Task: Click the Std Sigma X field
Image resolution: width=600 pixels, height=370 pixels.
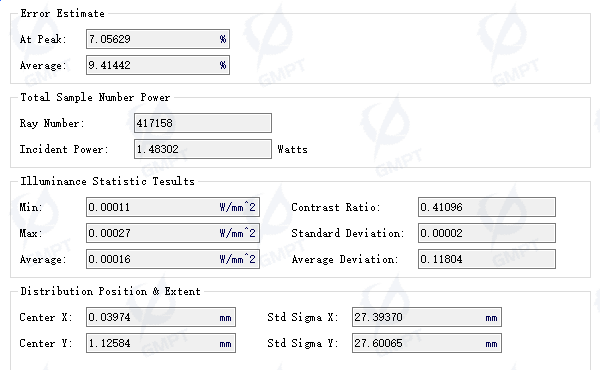Action: [x=427, y=317]
